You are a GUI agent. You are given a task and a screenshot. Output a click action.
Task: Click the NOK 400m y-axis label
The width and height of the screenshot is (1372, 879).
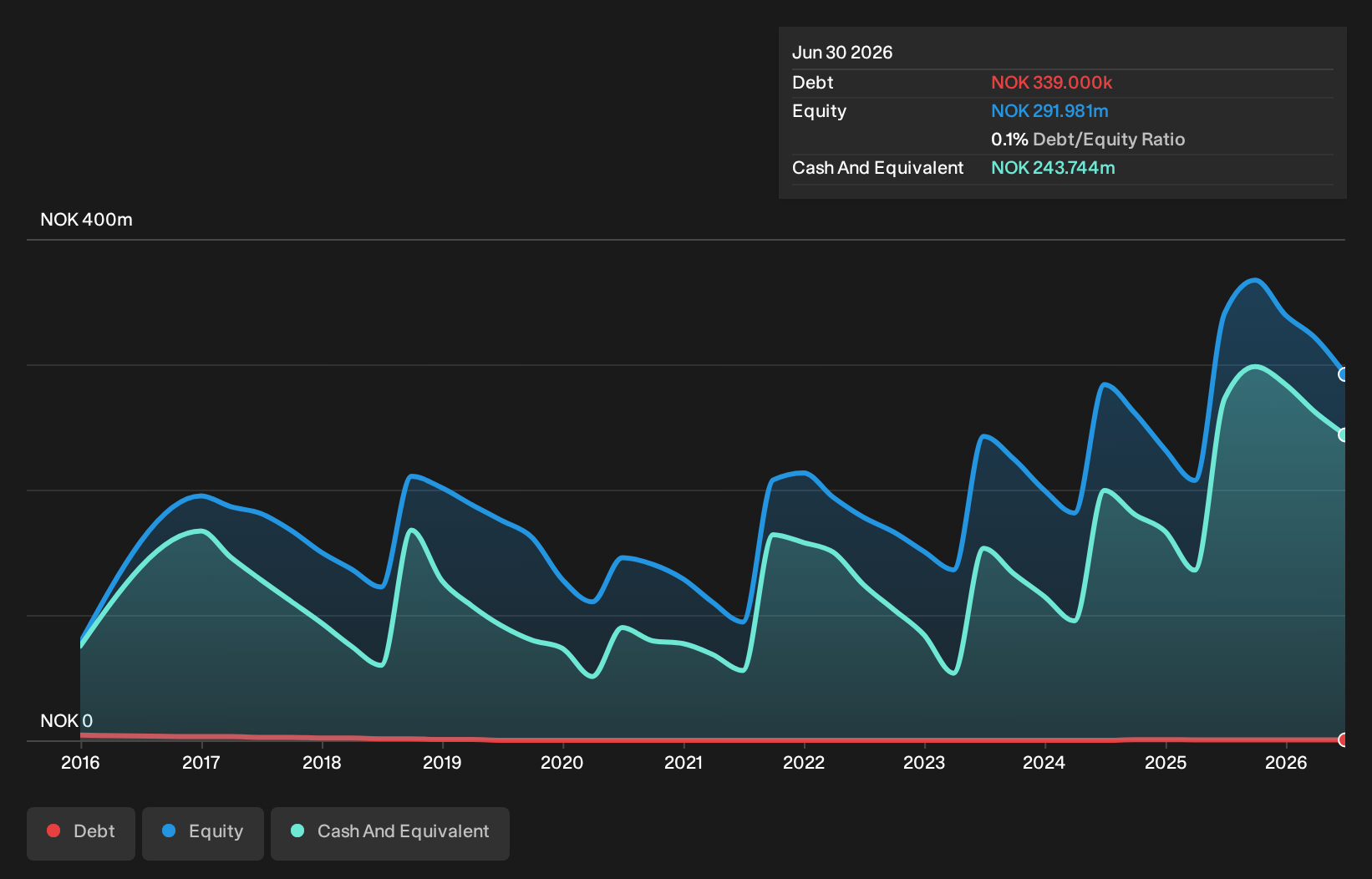pyautogui.click(x=86, y=220)
